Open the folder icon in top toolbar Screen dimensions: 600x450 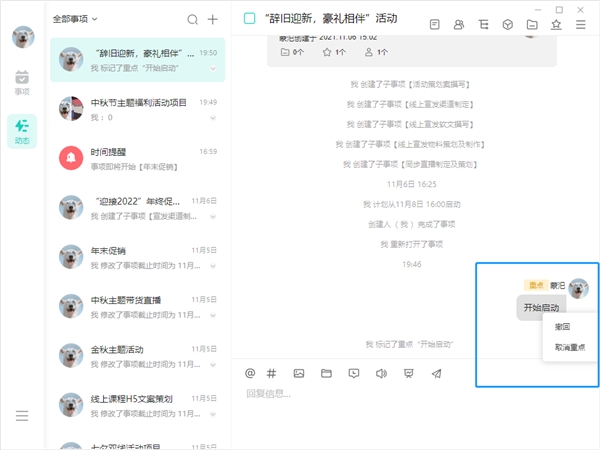(532, 25)
